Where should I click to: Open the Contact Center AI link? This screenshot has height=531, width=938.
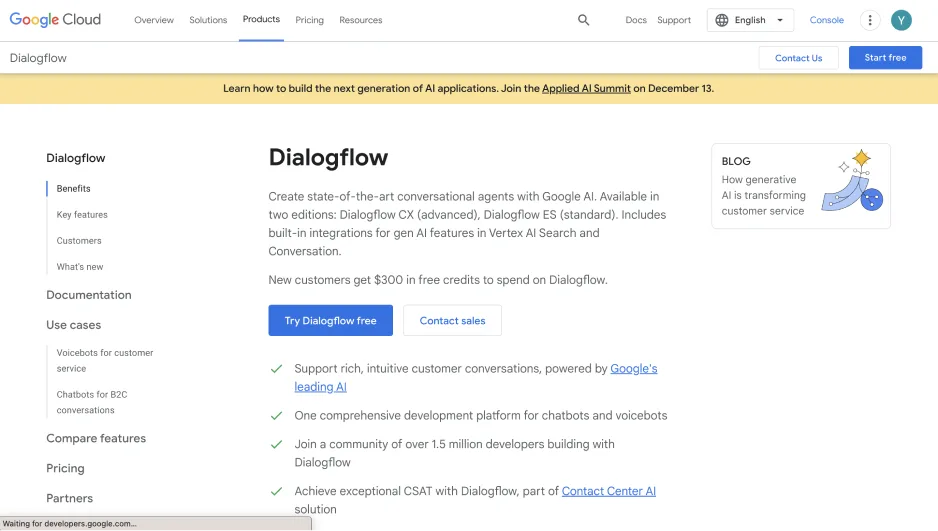(608, 491)
